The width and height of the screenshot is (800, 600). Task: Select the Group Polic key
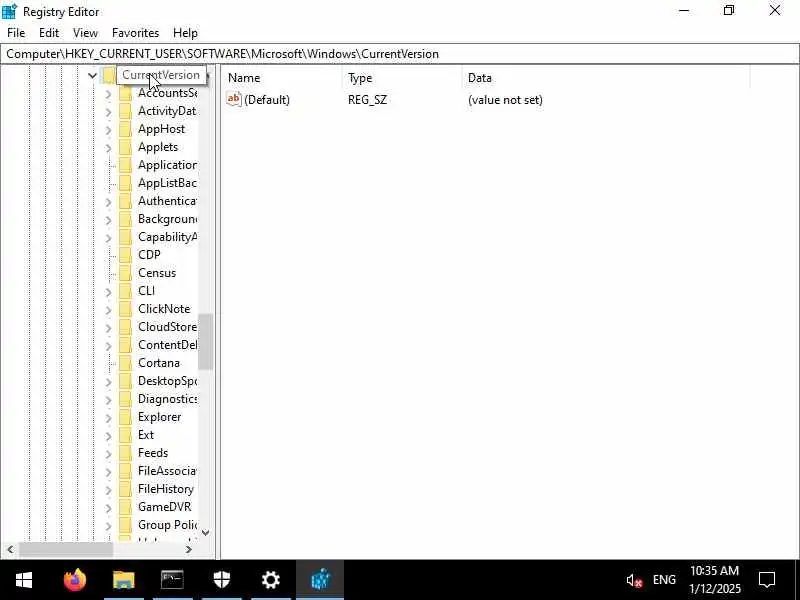(x=167, y=524)
